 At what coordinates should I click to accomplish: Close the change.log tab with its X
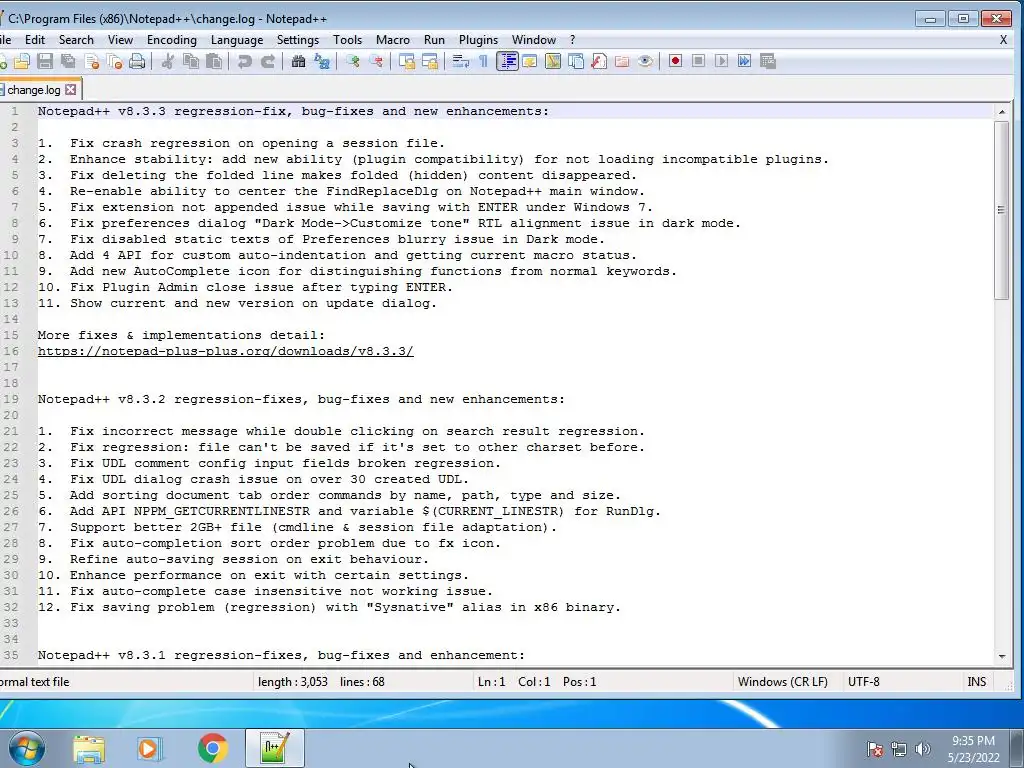pos(71,89)
